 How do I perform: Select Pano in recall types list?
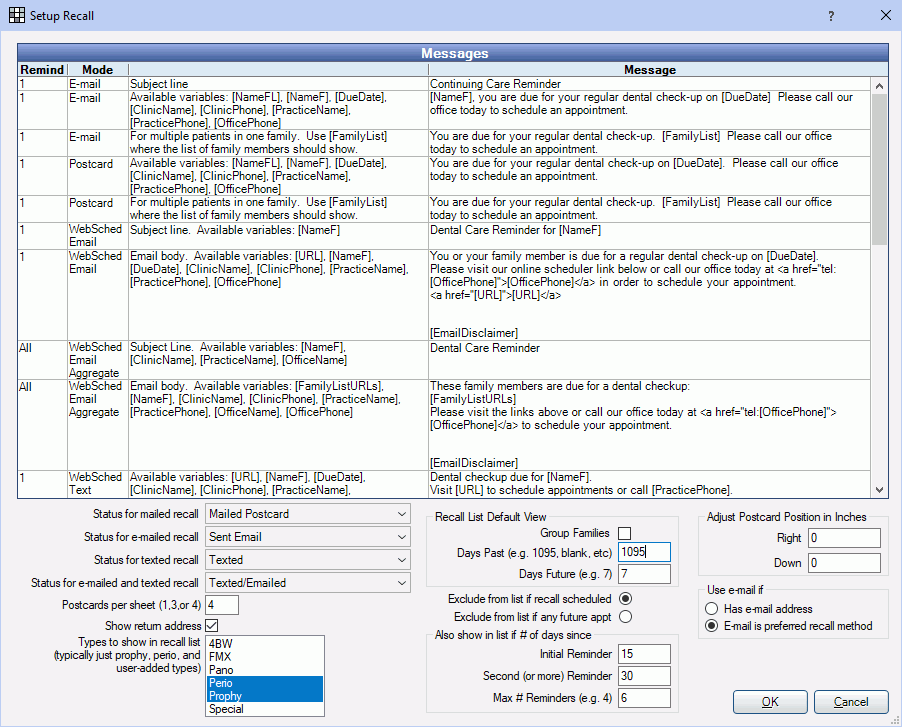[x=265, y=670]
